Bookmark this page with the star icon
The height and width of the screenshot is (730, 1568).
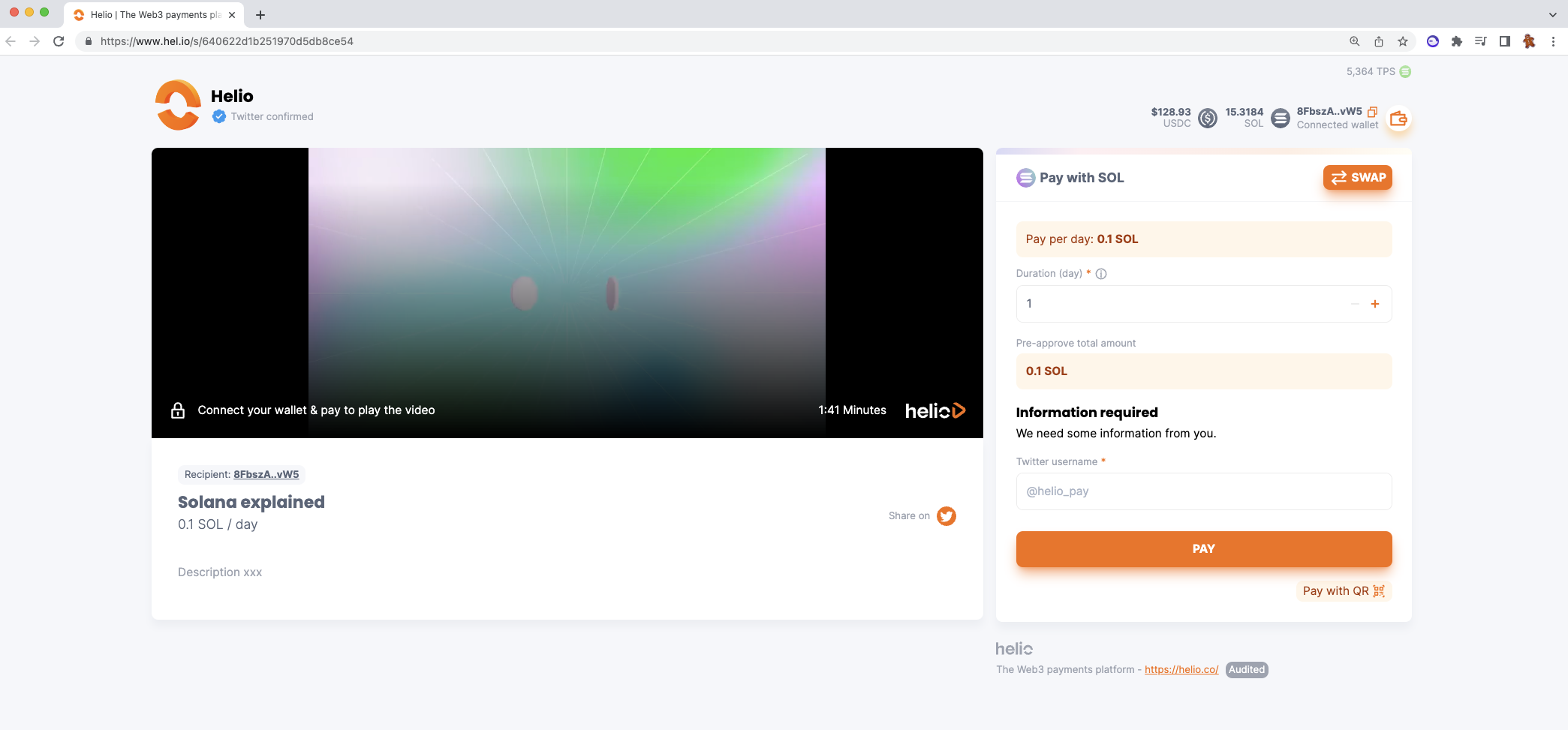tap(1403, 41)
